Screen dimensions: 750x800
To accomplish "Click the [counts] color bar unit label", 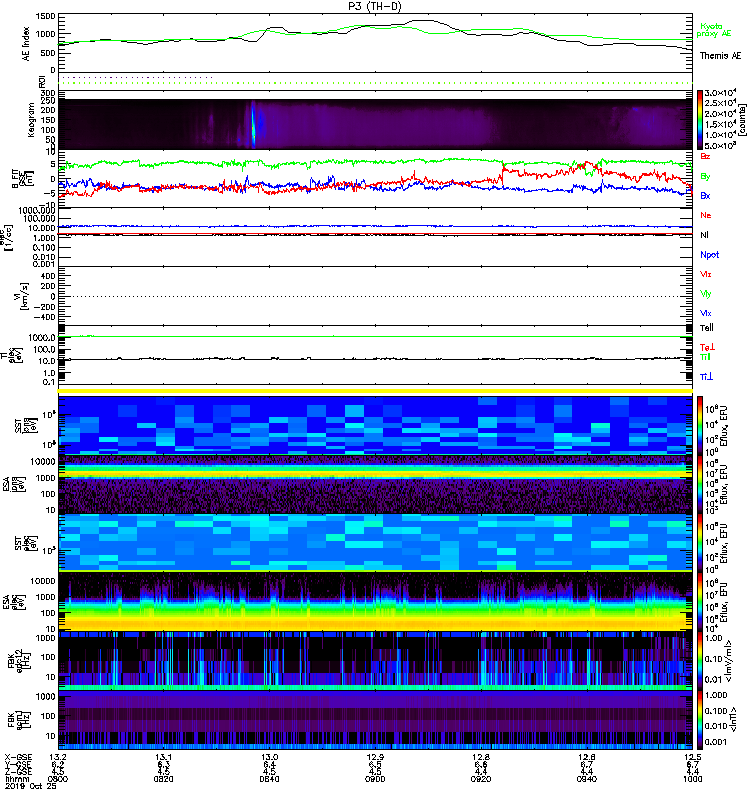I will pos(743,120).
